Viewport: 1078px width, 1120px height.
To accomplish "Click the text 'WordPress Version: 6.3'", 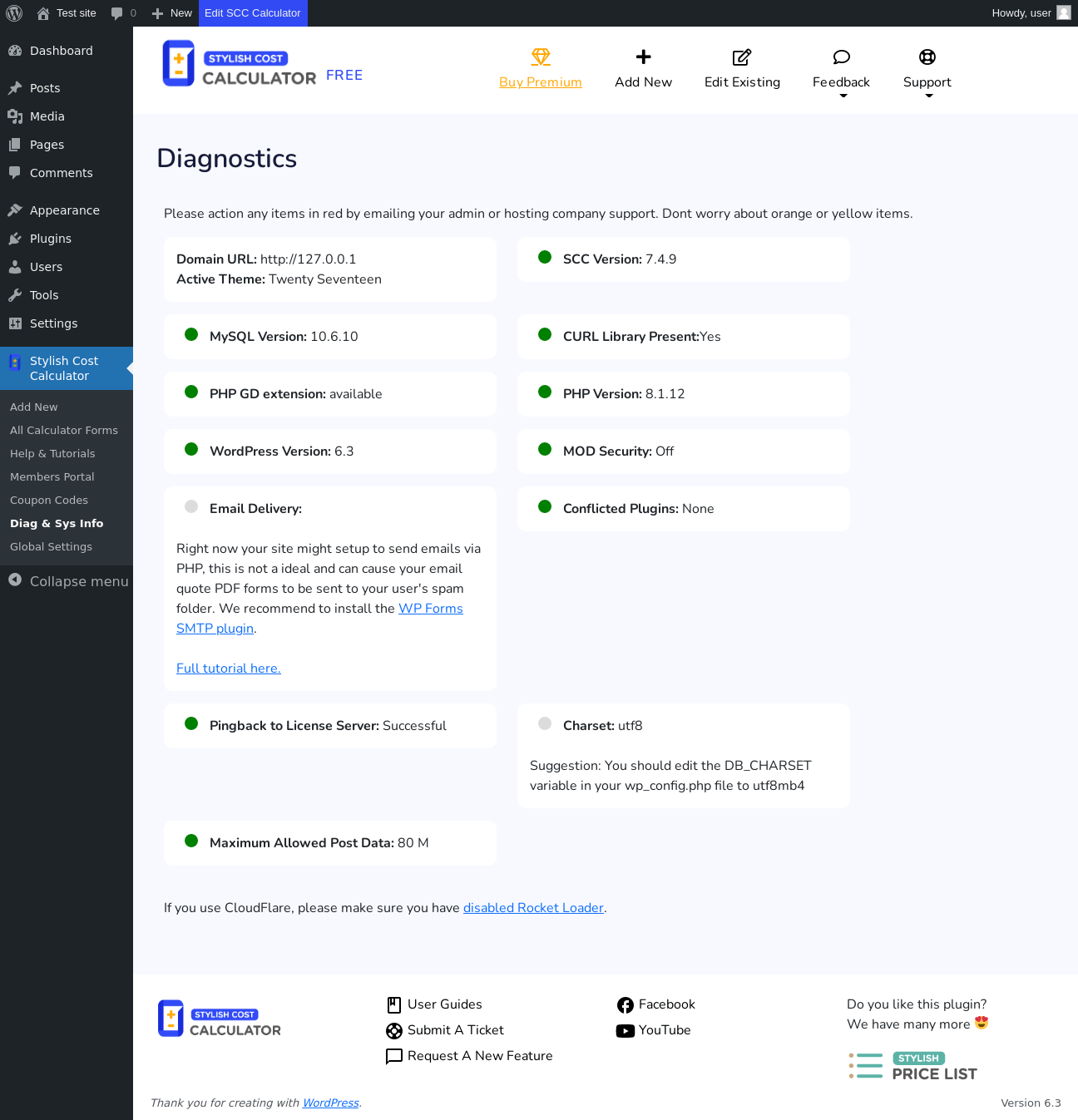I will 282,451.
